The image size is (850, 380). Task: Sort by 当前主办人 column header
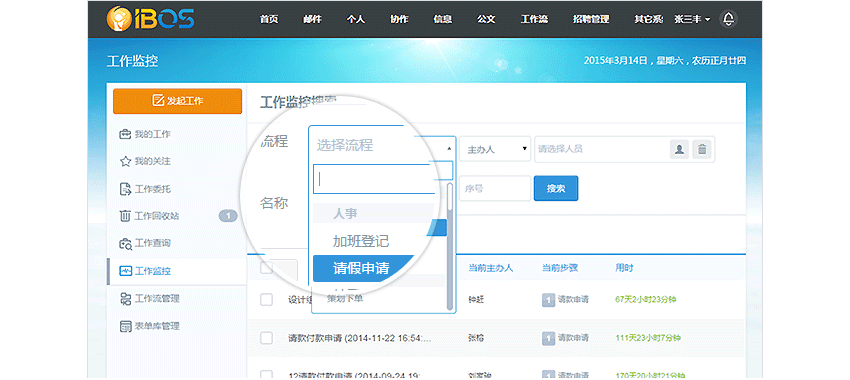[x=491, y=268]
